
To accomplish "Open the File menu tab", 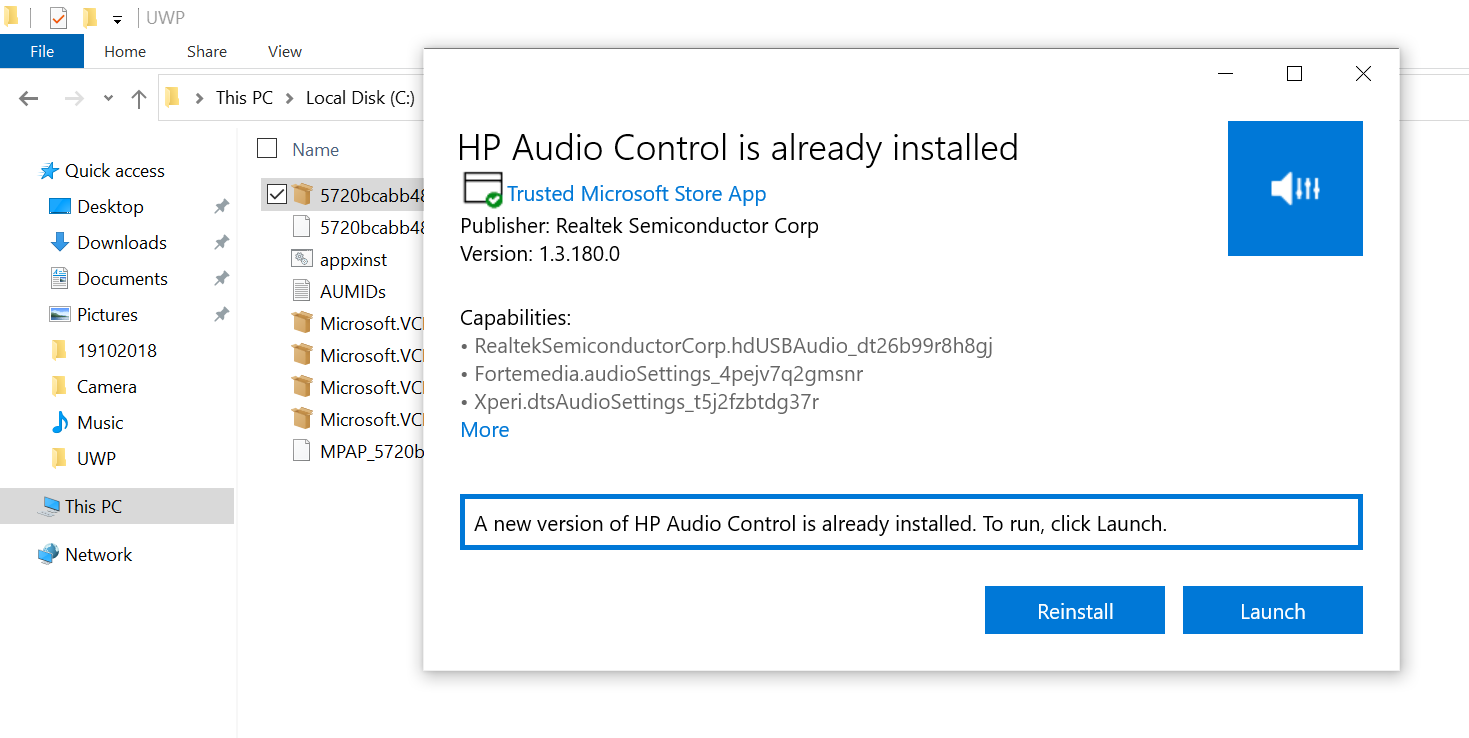I will [x=42, y=51].
